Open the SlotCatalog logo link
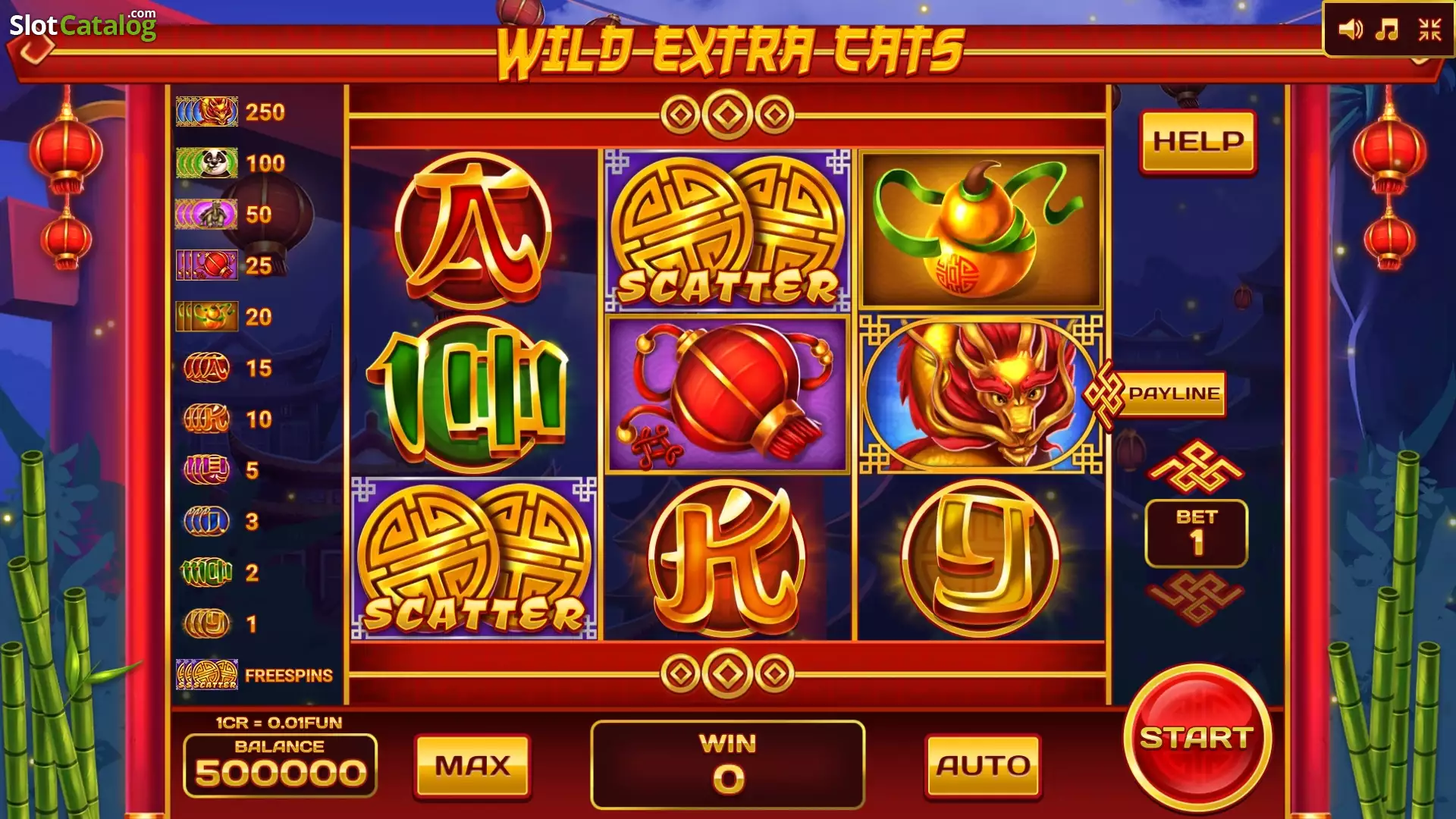1456x819 pixels. pyautogui.click(x=83, y=25)
